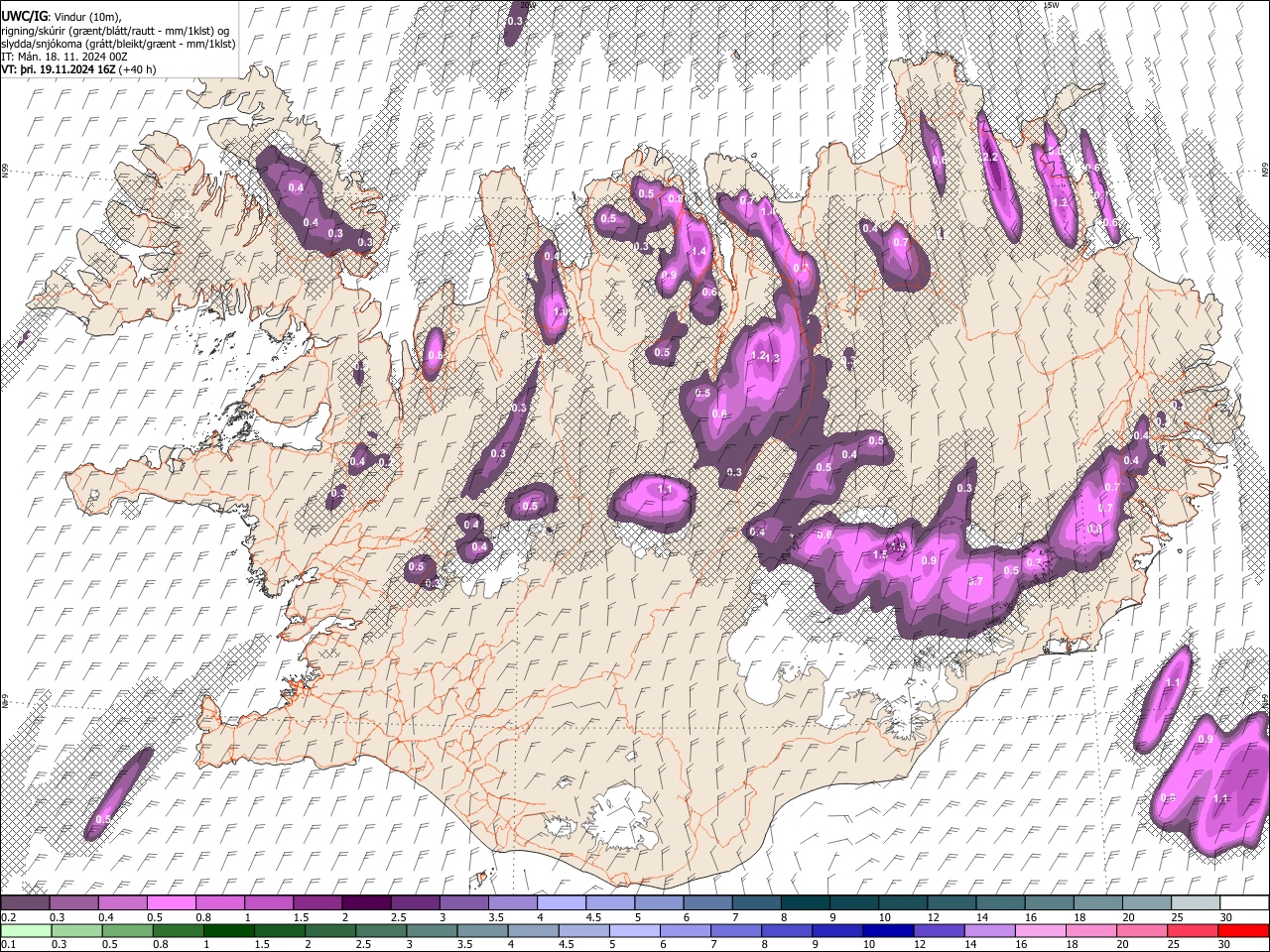
Task: Click the '4.5' label in upper legend row
Action: (593, 917)
